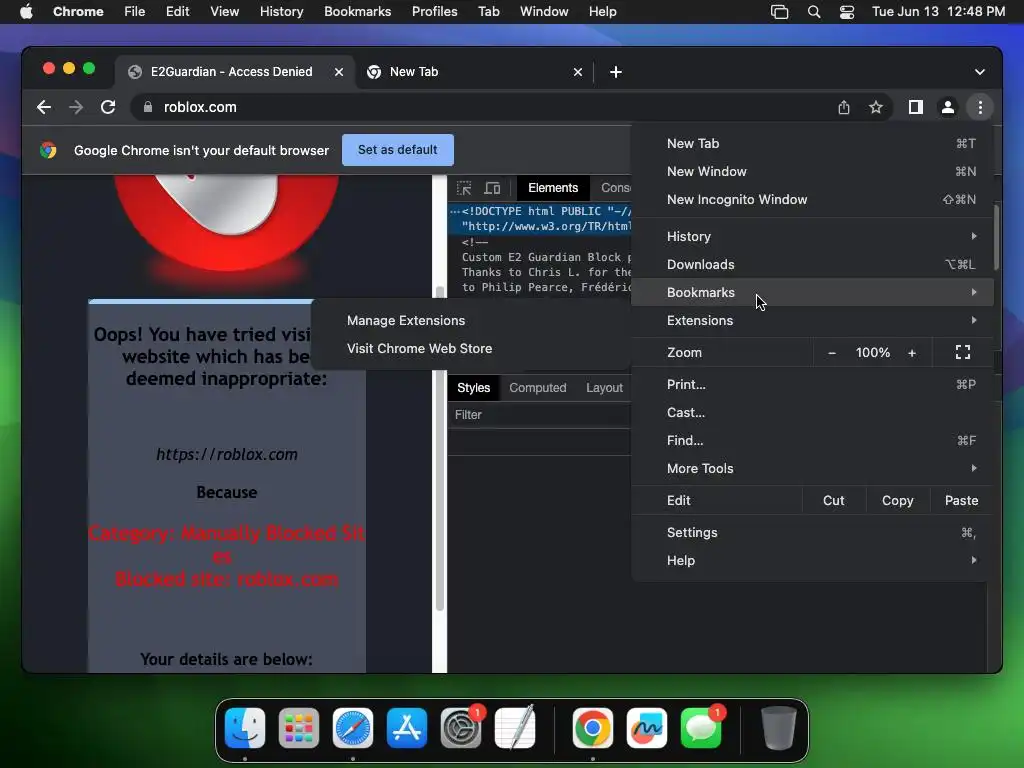
Task: Expand the History submenu
Action: [812, 236]
